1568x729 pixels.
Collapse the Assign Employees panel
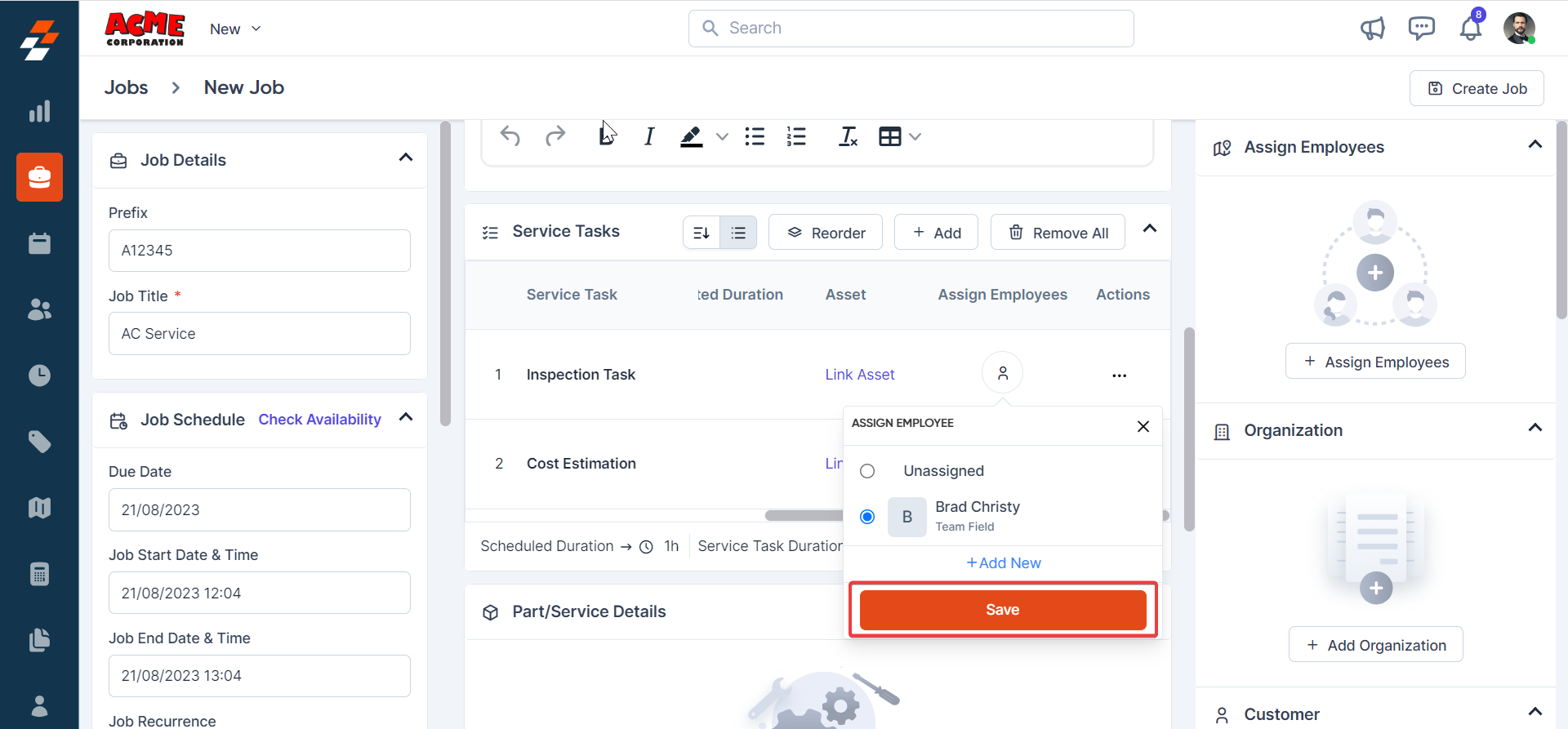coord(1535,144)
